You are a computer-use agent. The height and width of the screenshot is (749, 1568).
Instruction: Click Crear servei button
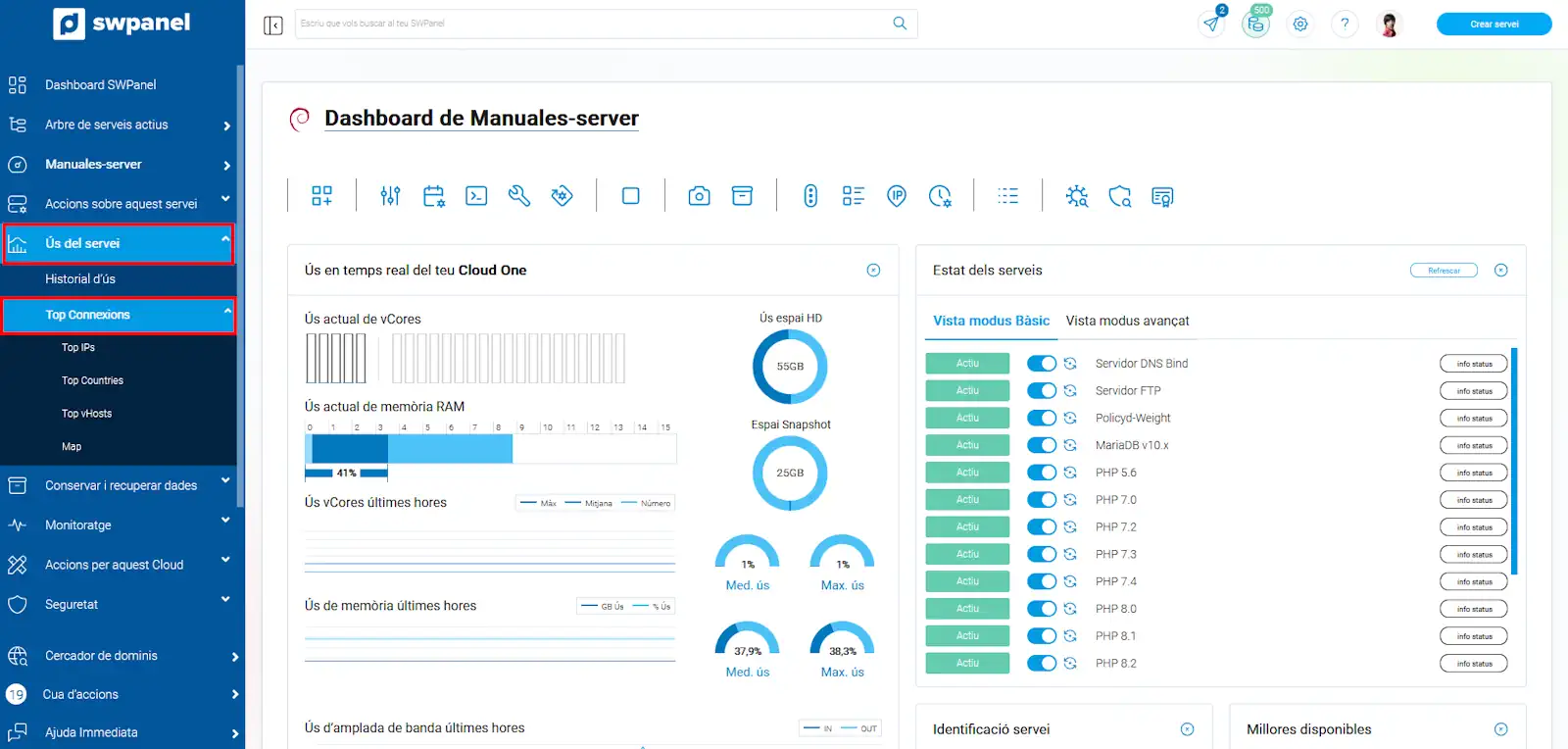pos(1494,24)
